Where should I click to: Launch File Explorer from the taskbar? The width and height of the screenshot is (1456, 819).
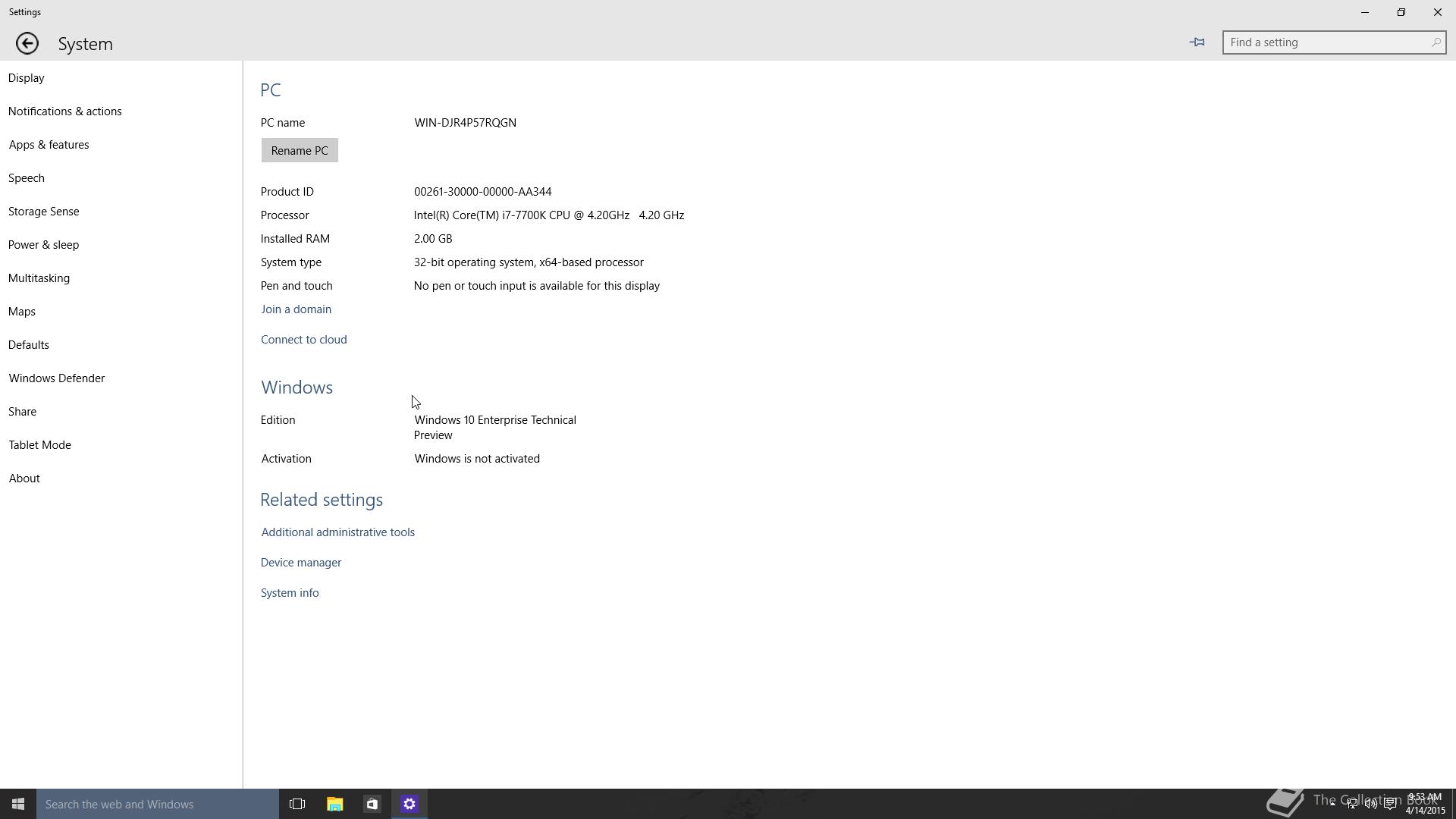click(334, 804)
